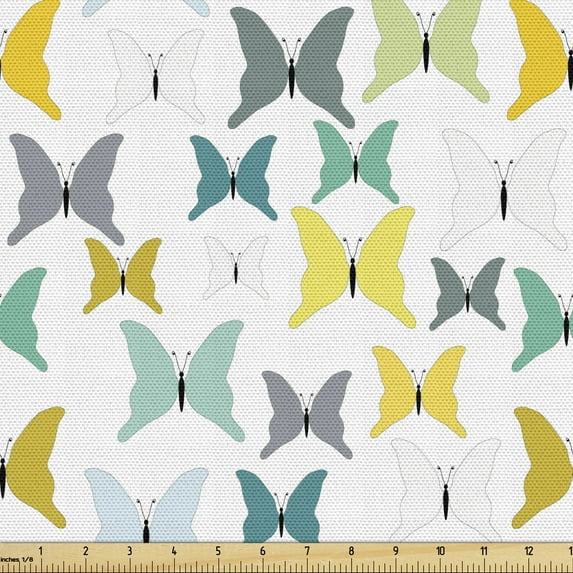
Task: Select the small olive-mustard butterfly
Action: pos(123,276)
